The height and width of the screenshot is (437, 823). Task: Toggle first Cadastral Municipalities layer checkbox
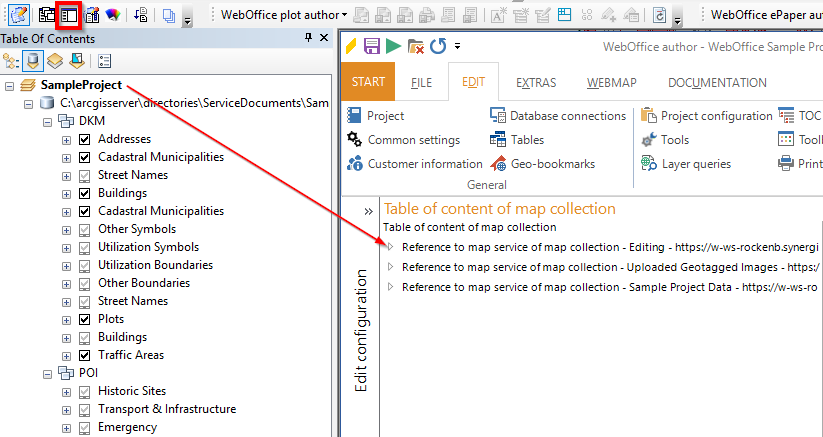pyautogui.click(x=85, y=157)
